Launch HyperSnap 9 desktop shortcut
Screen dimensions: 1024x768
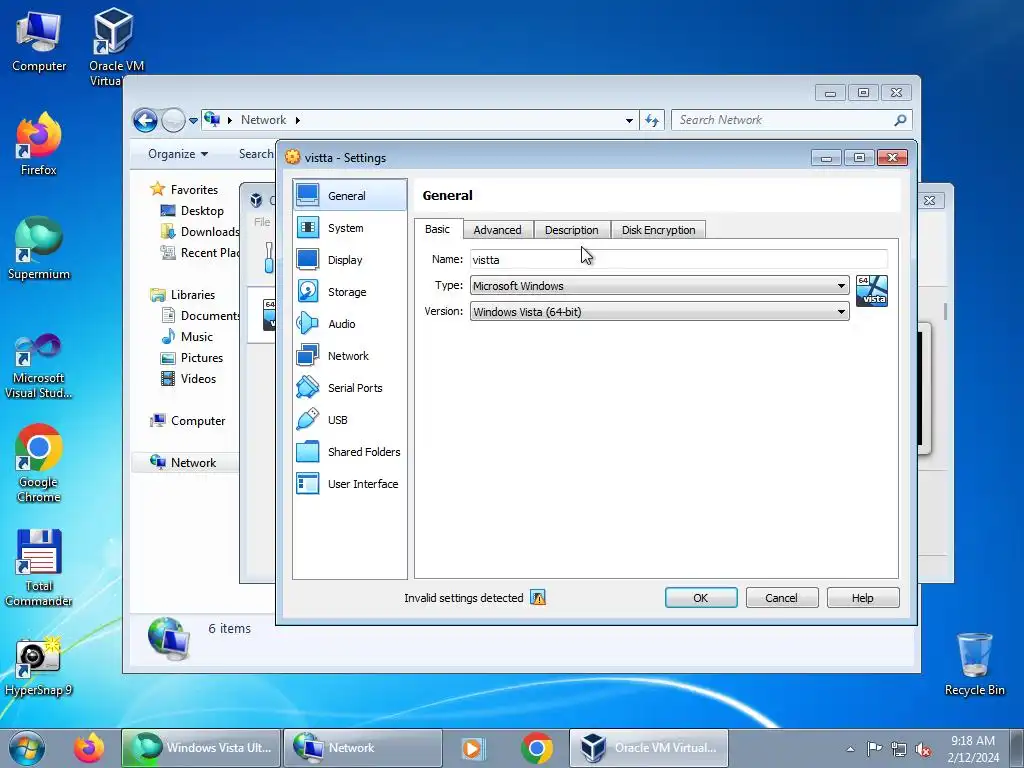tap(39, 666)
